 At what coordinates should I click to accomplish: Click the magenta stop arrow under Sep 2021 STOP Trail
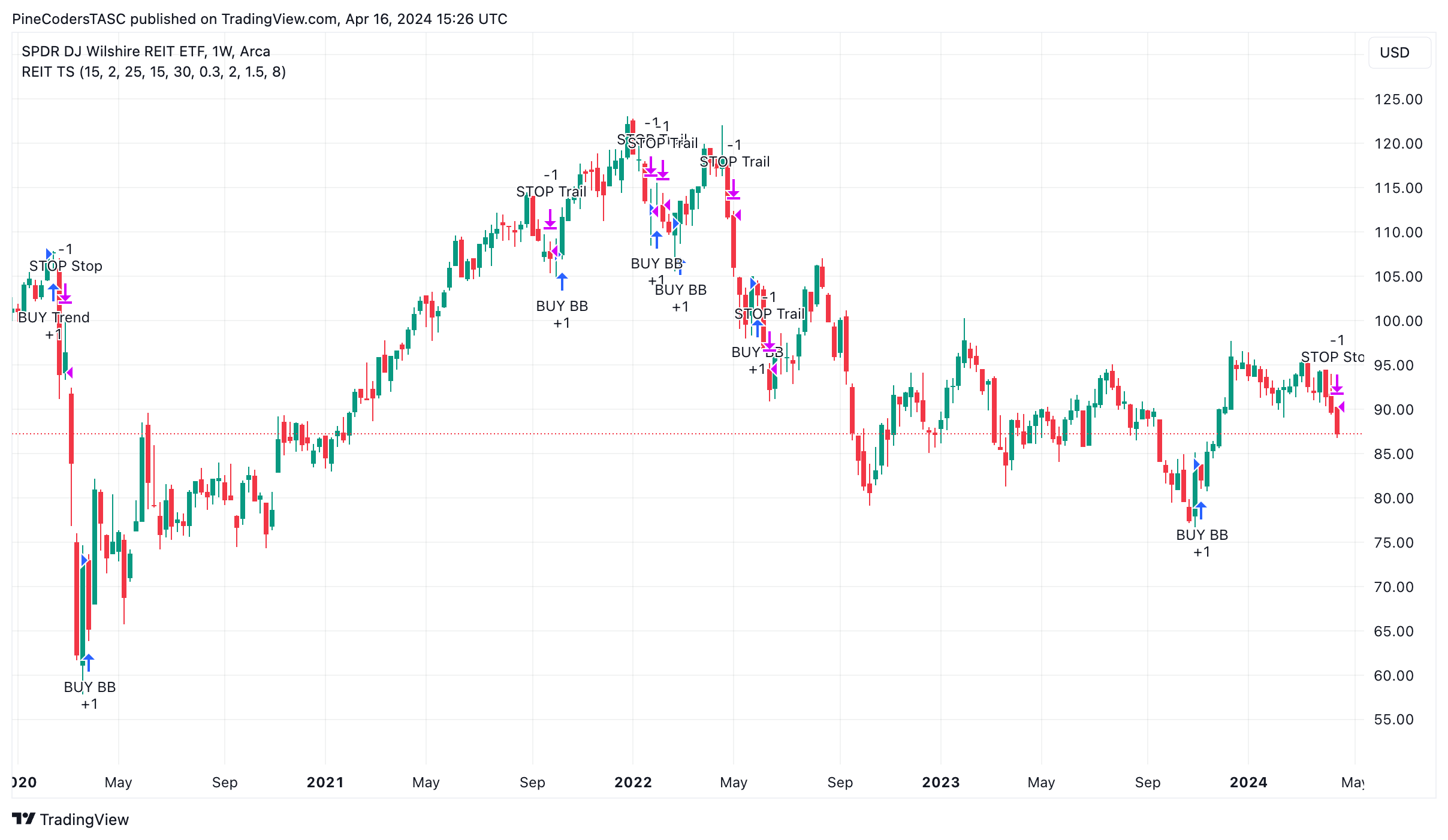click(x=550, y=220)
